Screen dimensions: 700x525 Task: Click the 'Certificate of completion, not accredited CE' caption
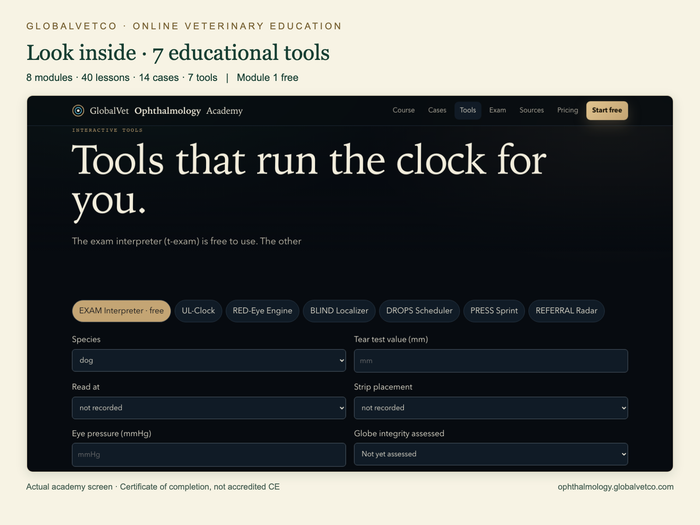200,487
